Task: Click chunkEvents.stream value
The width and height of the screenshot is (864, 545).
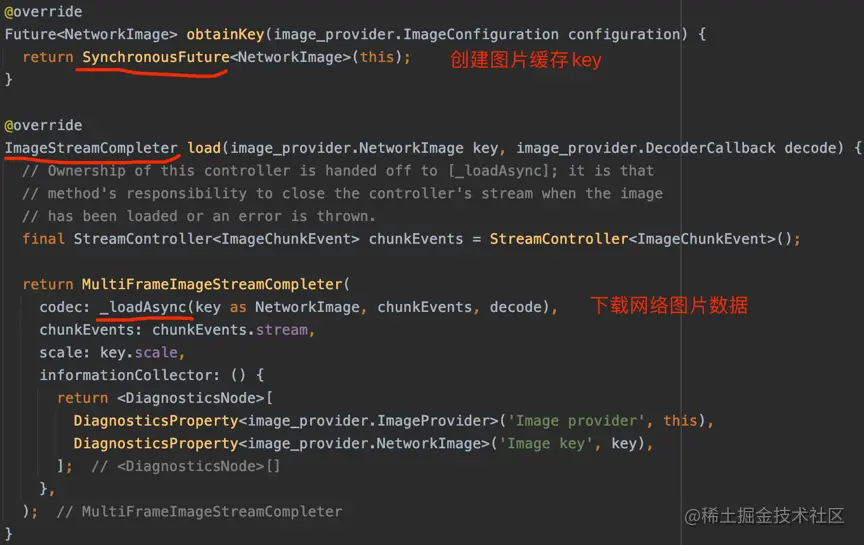Action: click(230, 330)
